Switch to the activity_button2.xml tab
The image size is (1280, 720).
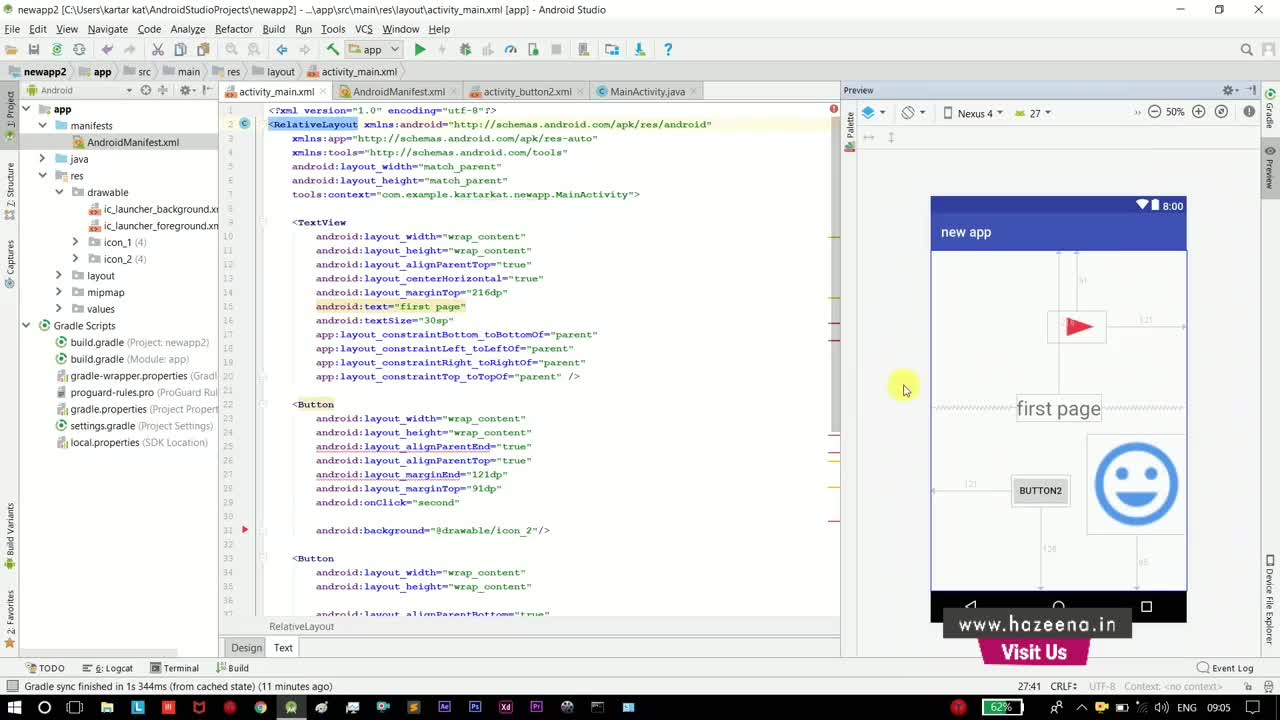(x=527, y=91)
